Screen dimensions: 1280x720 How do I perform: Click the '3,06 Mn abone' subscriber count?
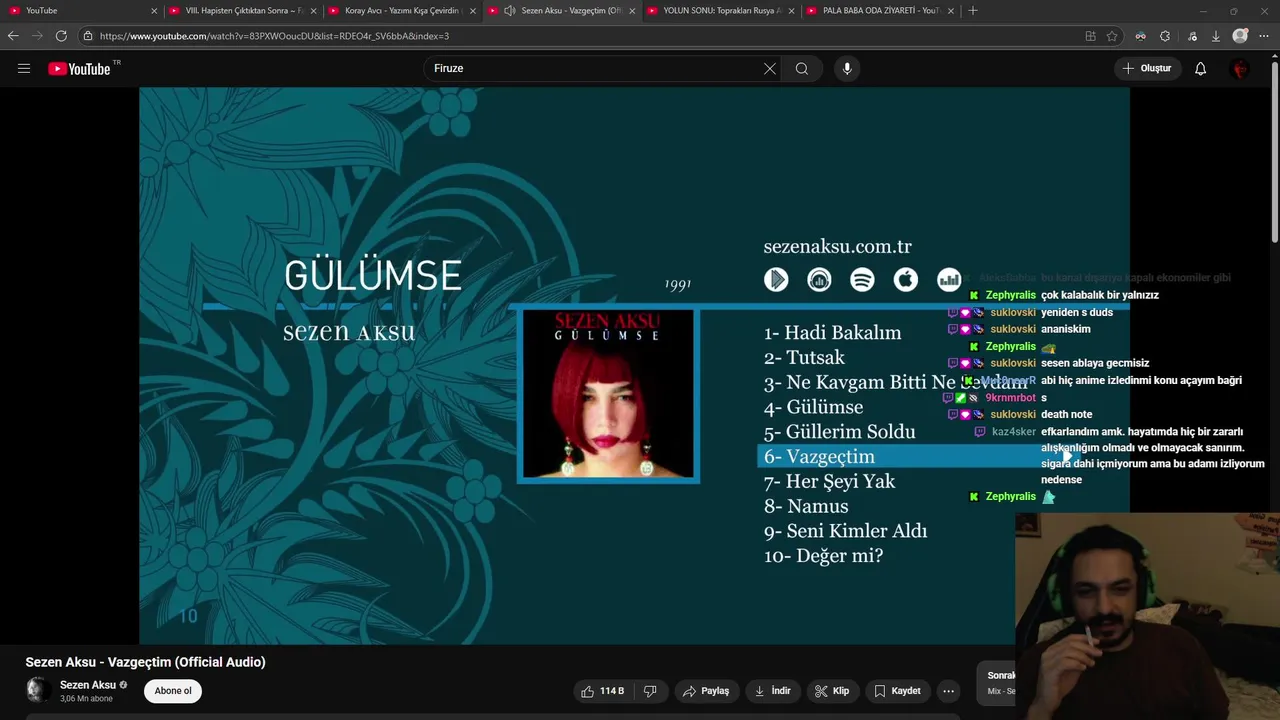(x=86, y=699)
